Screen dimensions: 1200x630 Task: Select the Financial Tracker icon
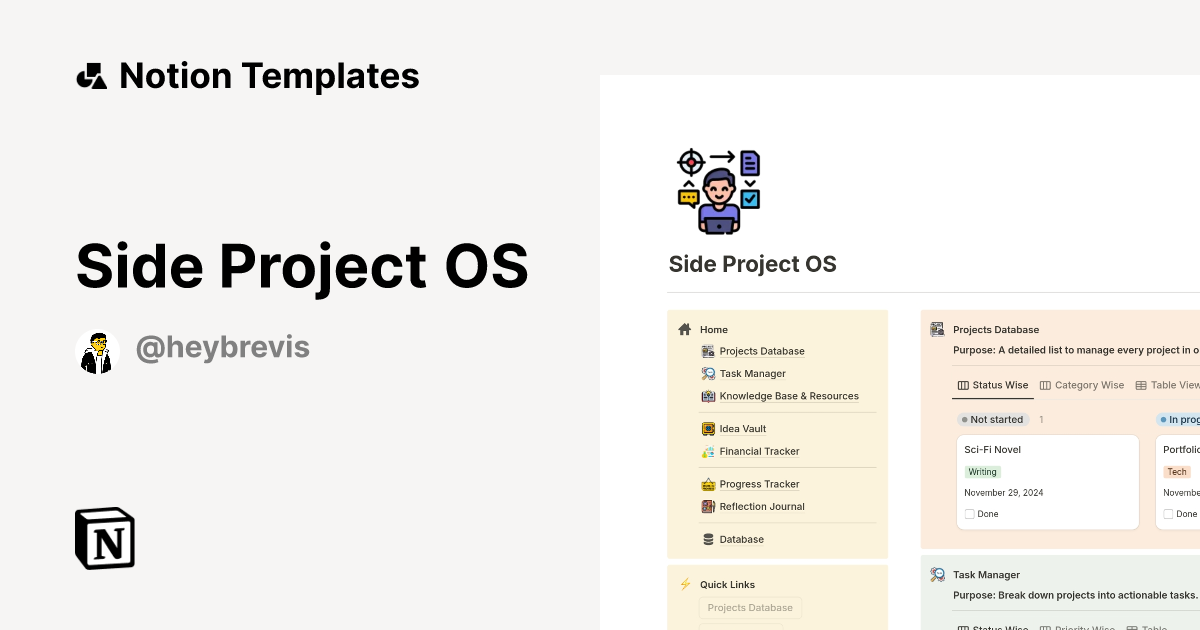(707, 451)
